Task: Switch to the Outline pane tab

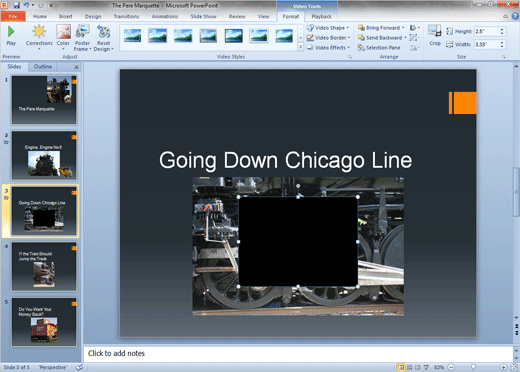Action: (x=43, y=67)
